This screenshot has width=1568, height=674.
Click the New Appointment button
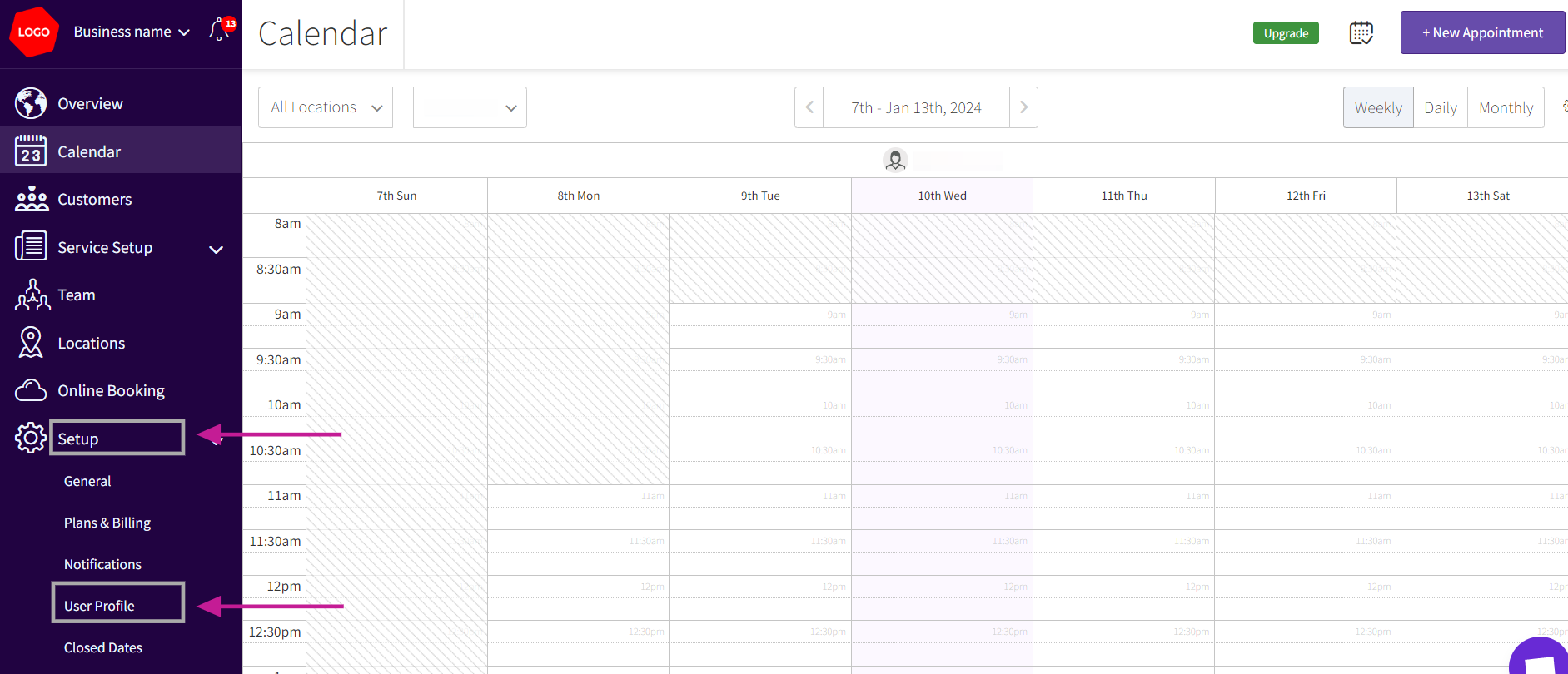click(1482, 32)
